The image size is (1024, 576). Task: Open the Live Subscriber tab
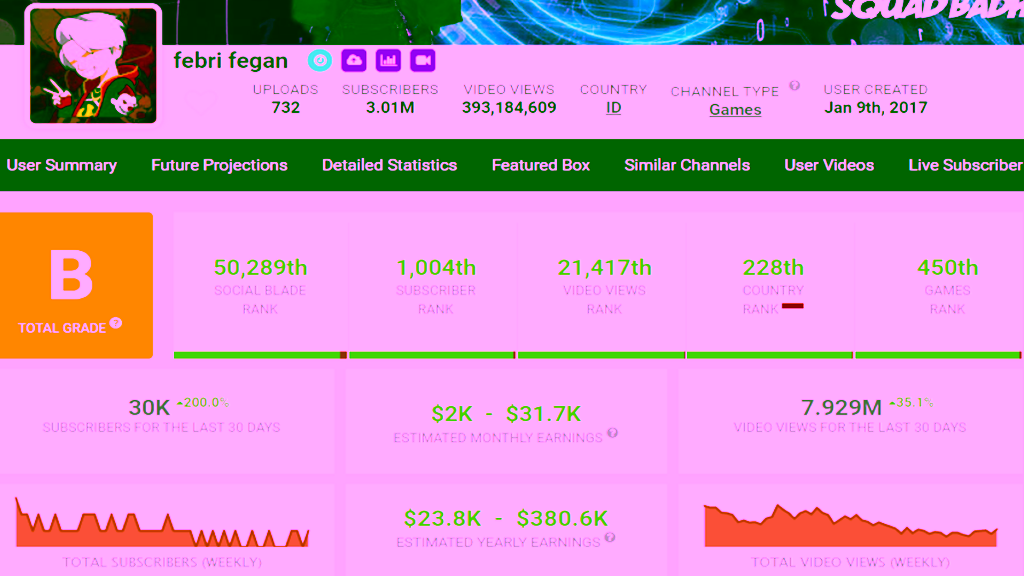tap(965, 165)
